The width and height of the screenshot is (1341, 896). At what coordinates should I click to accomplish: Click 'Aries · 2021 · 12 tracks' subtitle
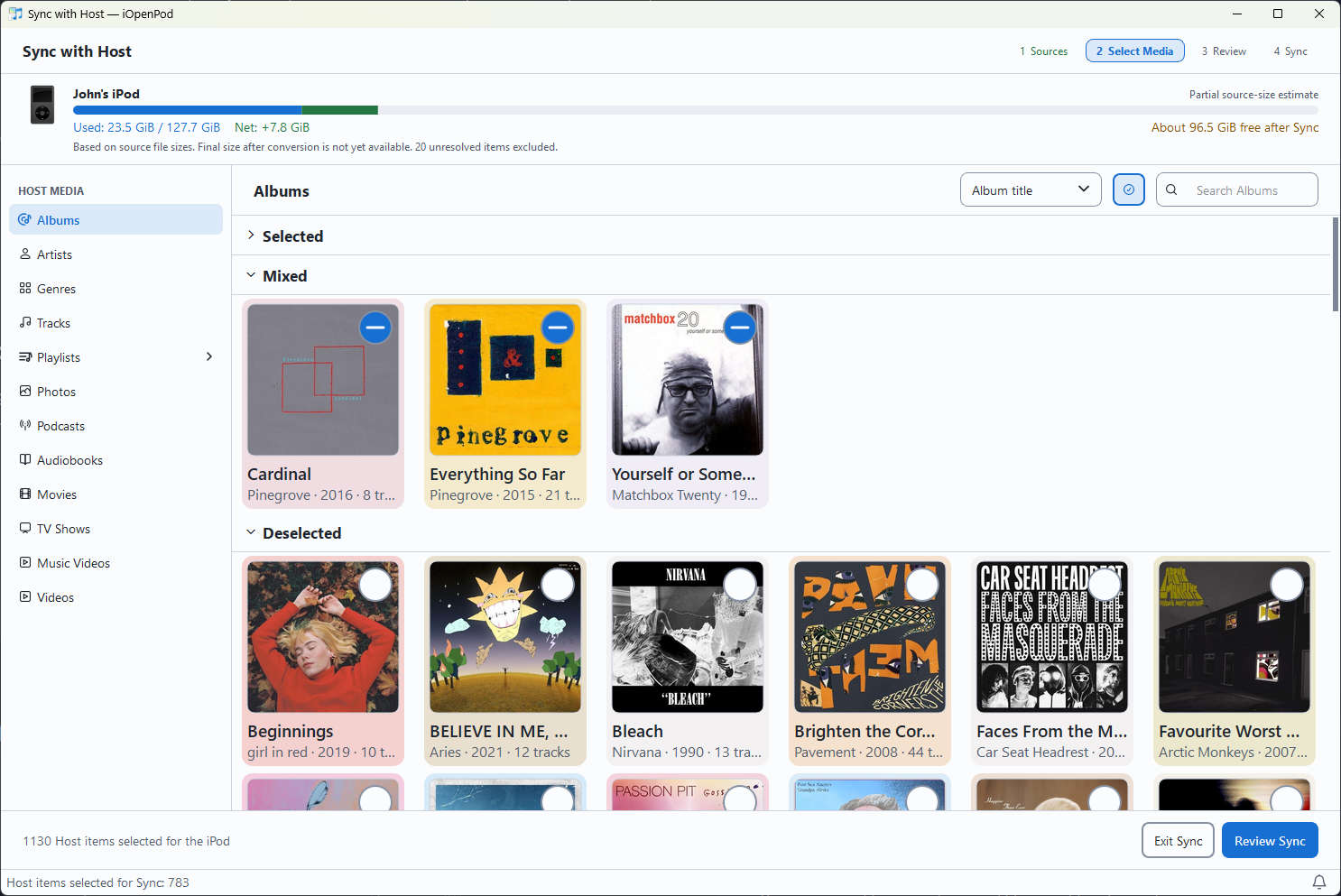(500, 752)
